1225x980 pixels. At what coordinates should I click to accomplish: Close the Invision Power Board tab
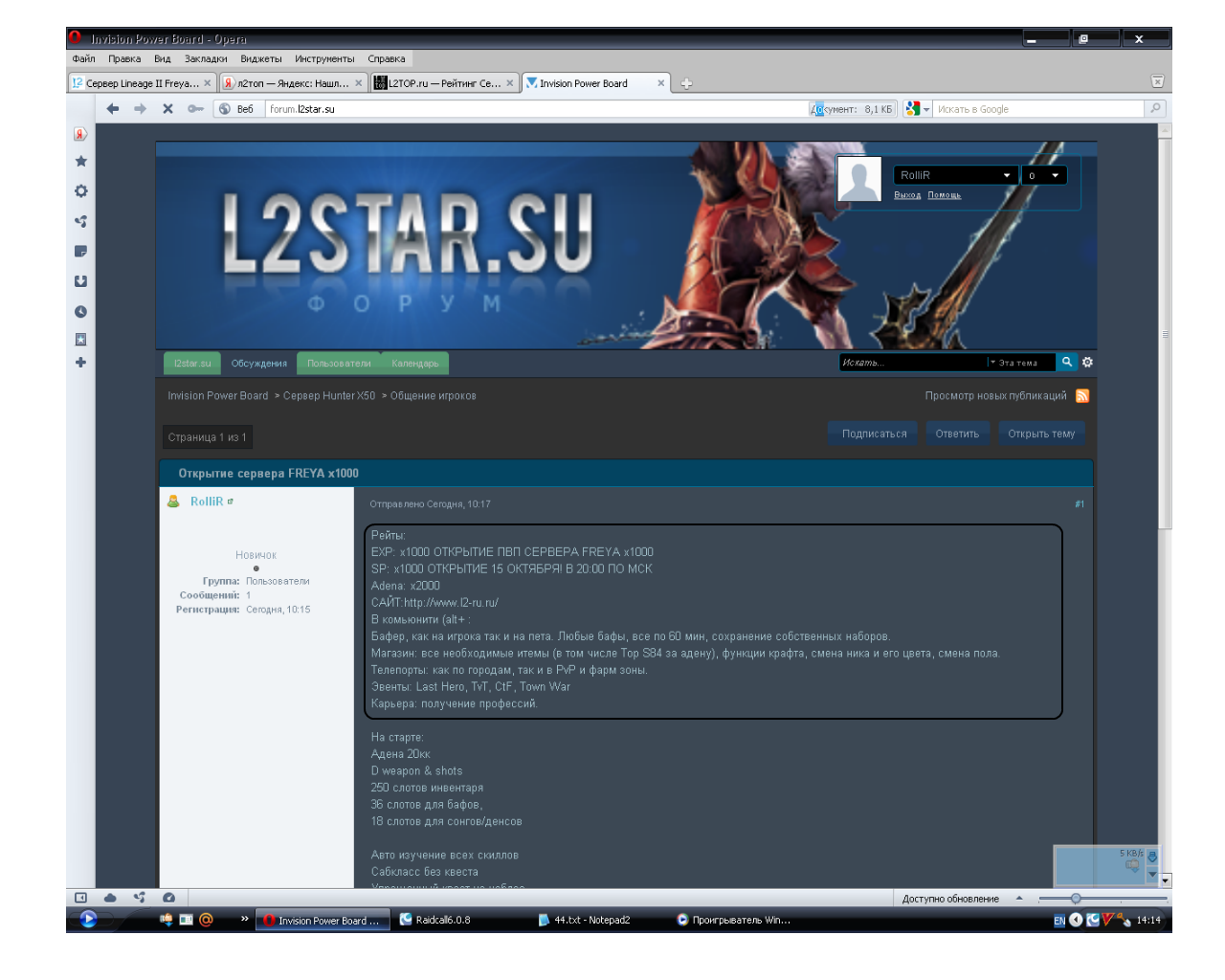[660, 83]
